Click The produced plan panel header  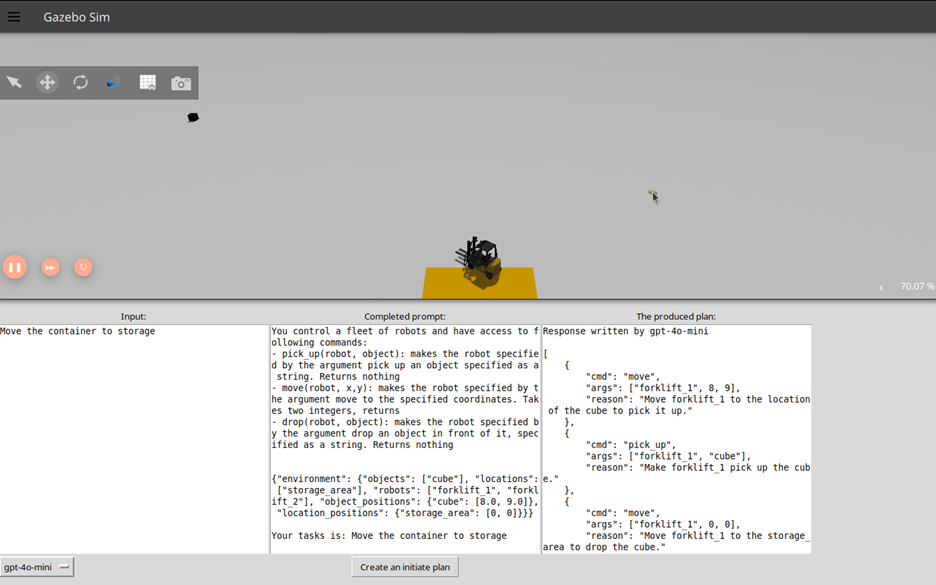(x=676, y=316)
